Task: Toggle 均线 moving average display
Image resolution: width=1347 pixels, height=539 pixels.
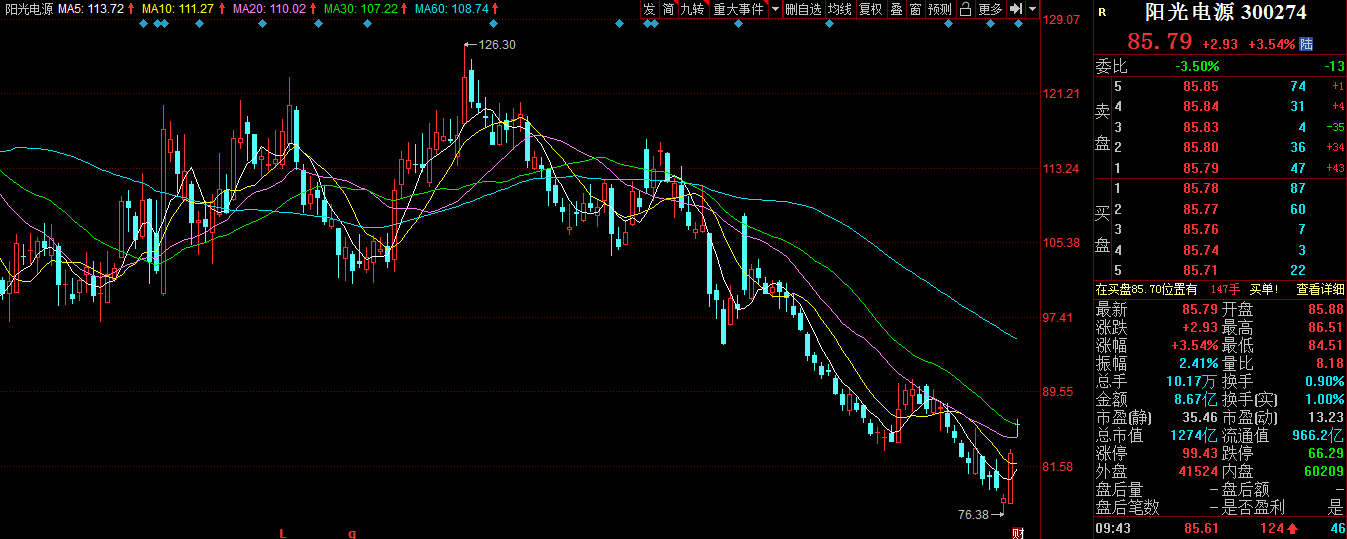Action: 840,9
